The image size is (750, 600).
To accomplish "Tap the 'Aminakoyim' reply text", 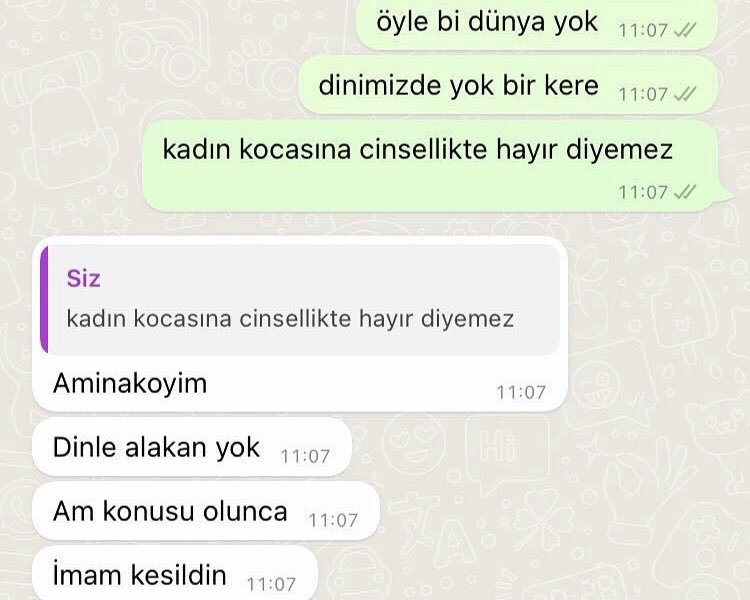I will click(130, 383).
